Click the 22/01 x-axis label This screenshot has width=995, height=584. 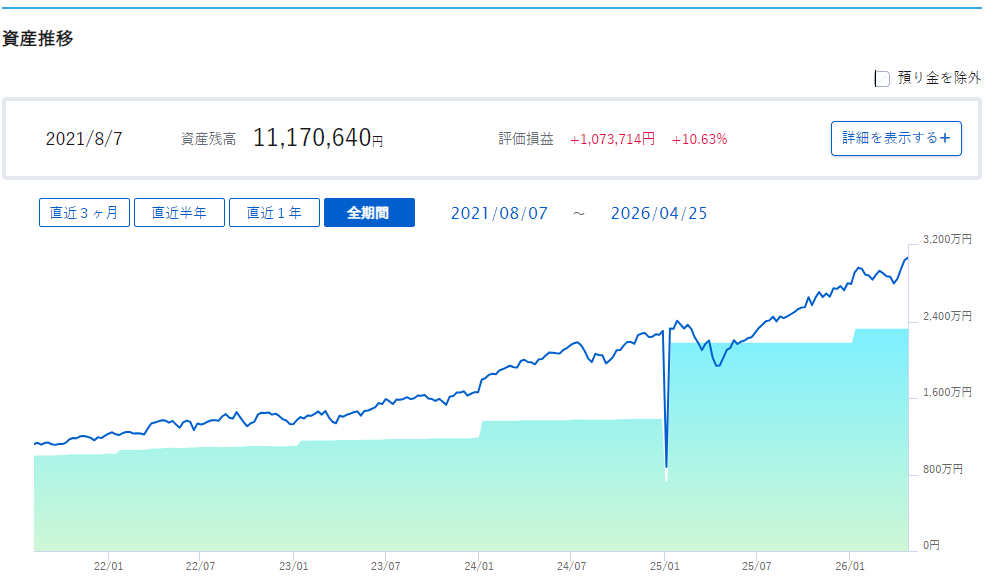click(x=109, y=566)
